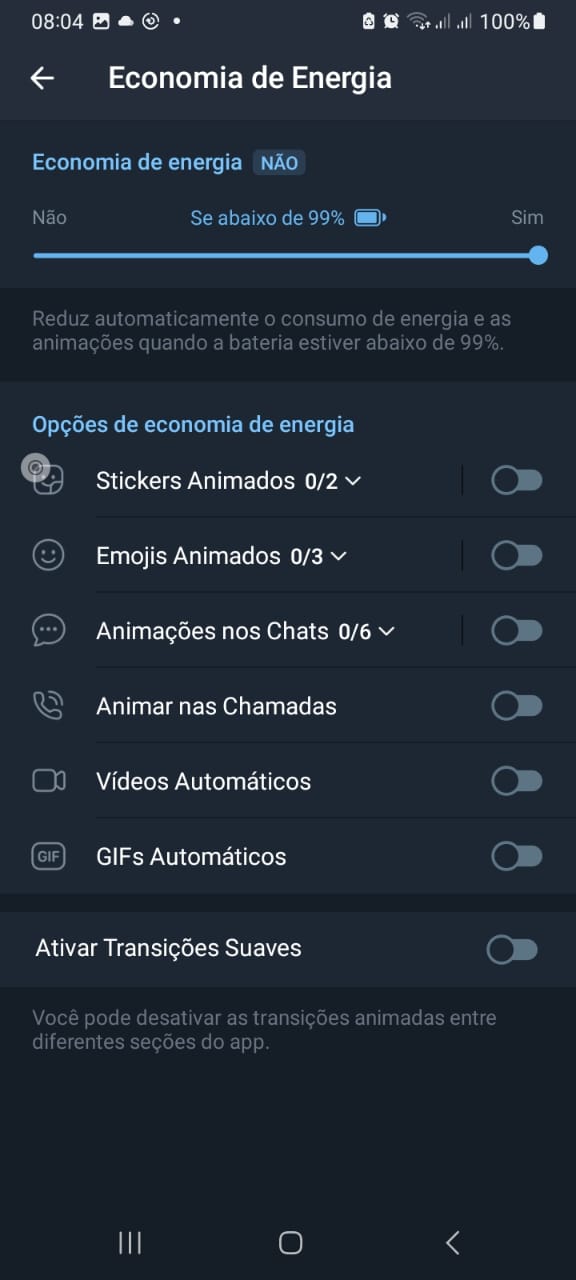Tap the NÃO badge next to Economia de energia

[279, 163]
